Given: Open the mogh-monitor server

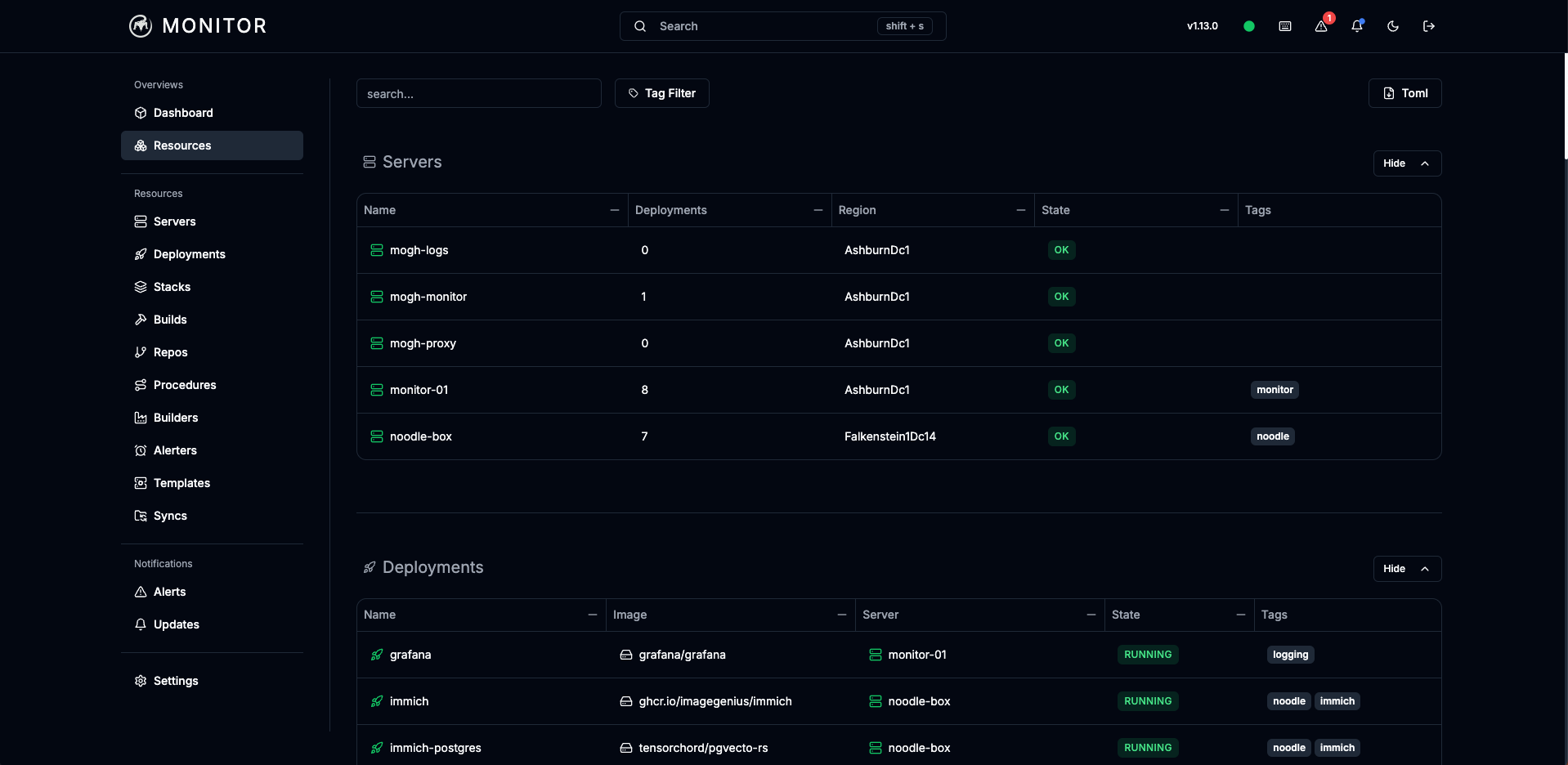Looking at the screenshot, I should click(428, 297).
